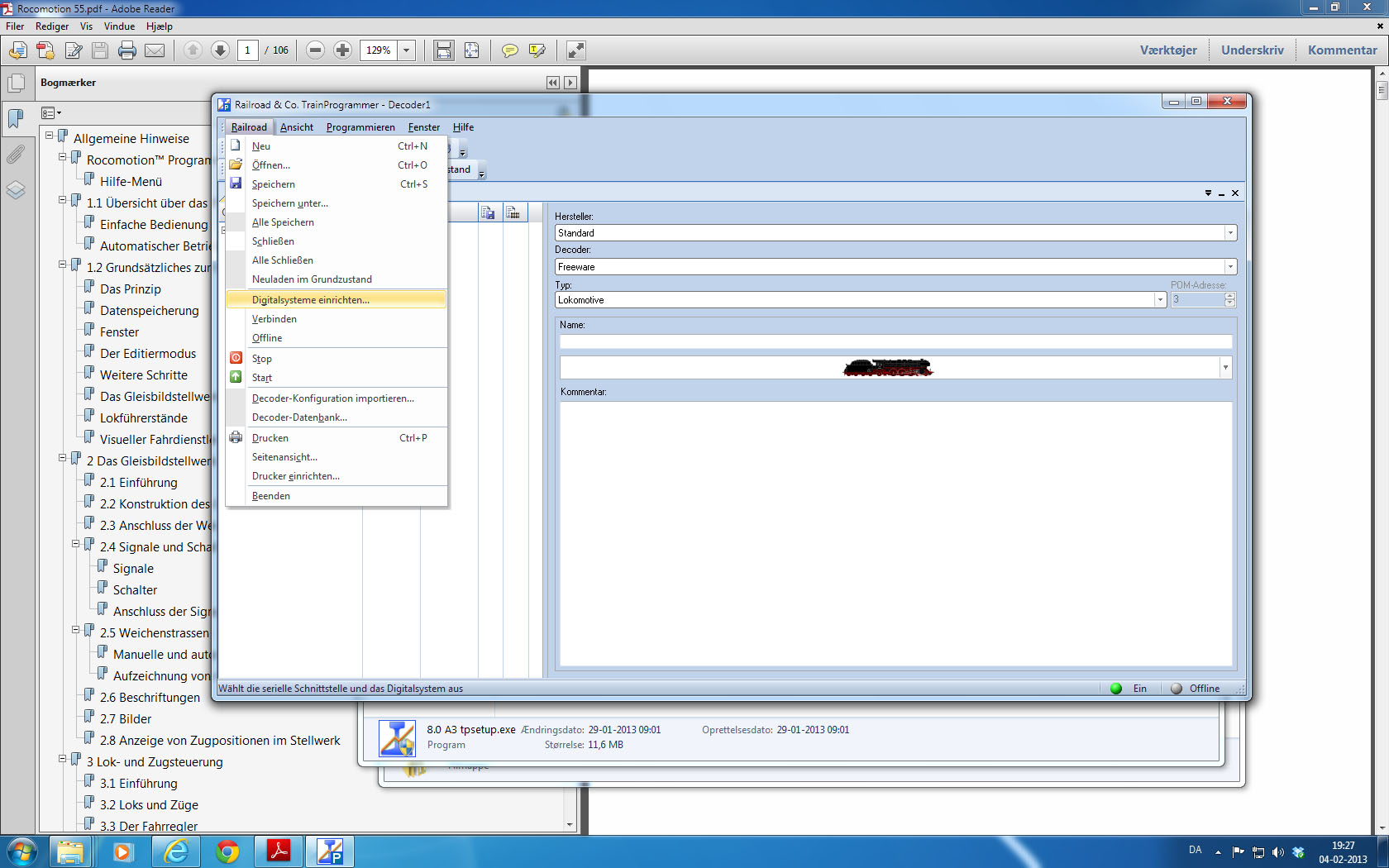1389x868 pixels.
Task: Click the open file icon in Adobe Reader toolbar
Action: tap(17, 50)
